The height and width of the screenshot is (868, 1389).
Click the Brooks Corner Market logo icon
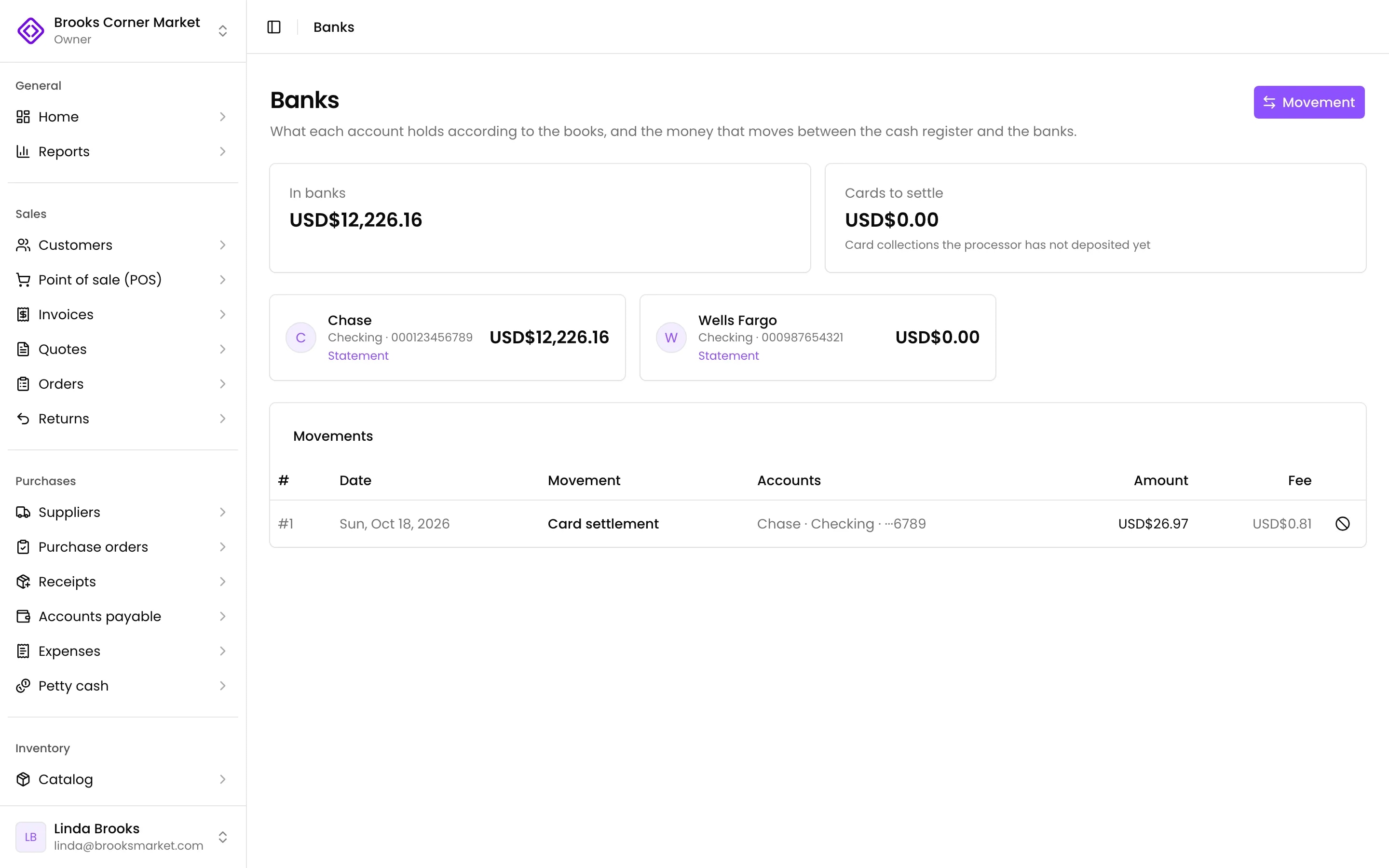click(30, 30)
